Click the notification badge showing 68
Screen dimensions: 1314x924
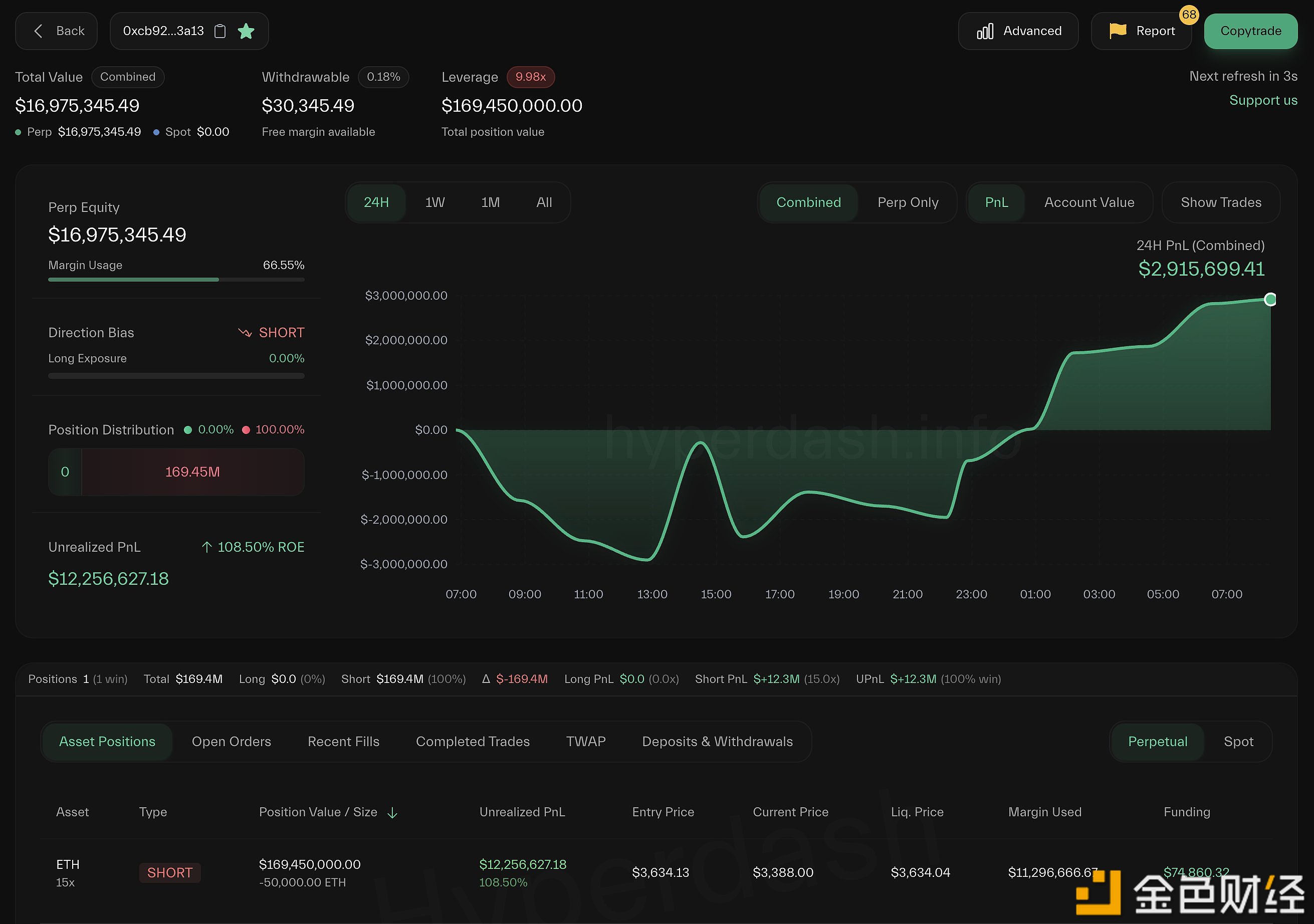pyautogui.click(x=1189, y=15)
